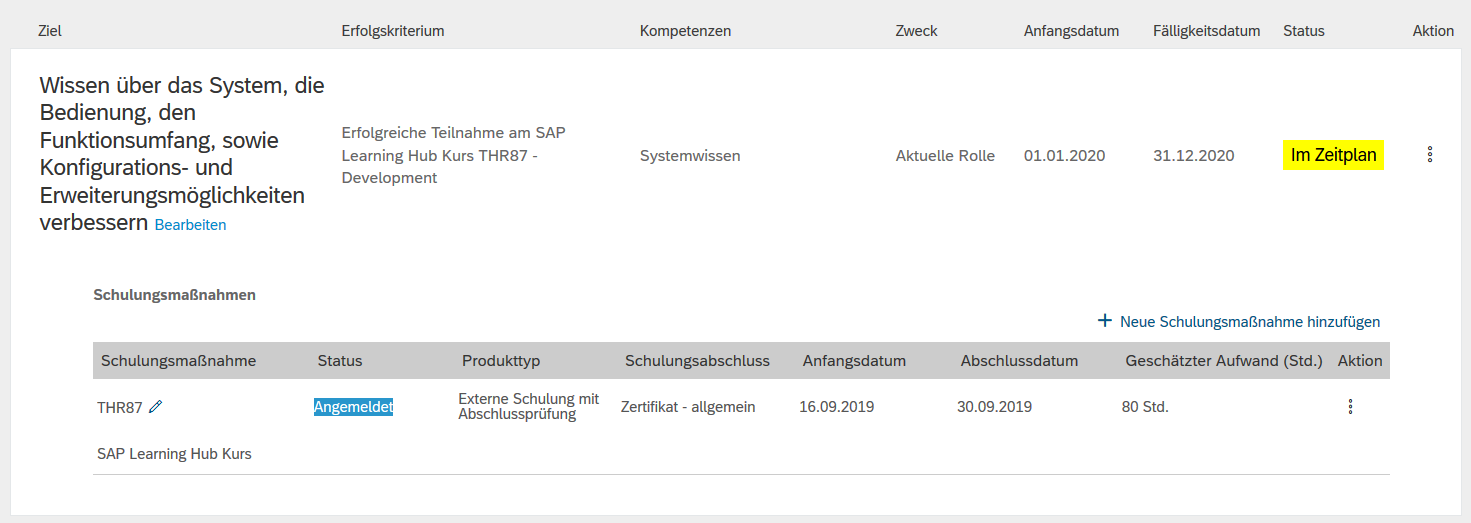Click the Produkttyp column header
The width and height of the screenshot is (1471, 523).
pos(501,361)
